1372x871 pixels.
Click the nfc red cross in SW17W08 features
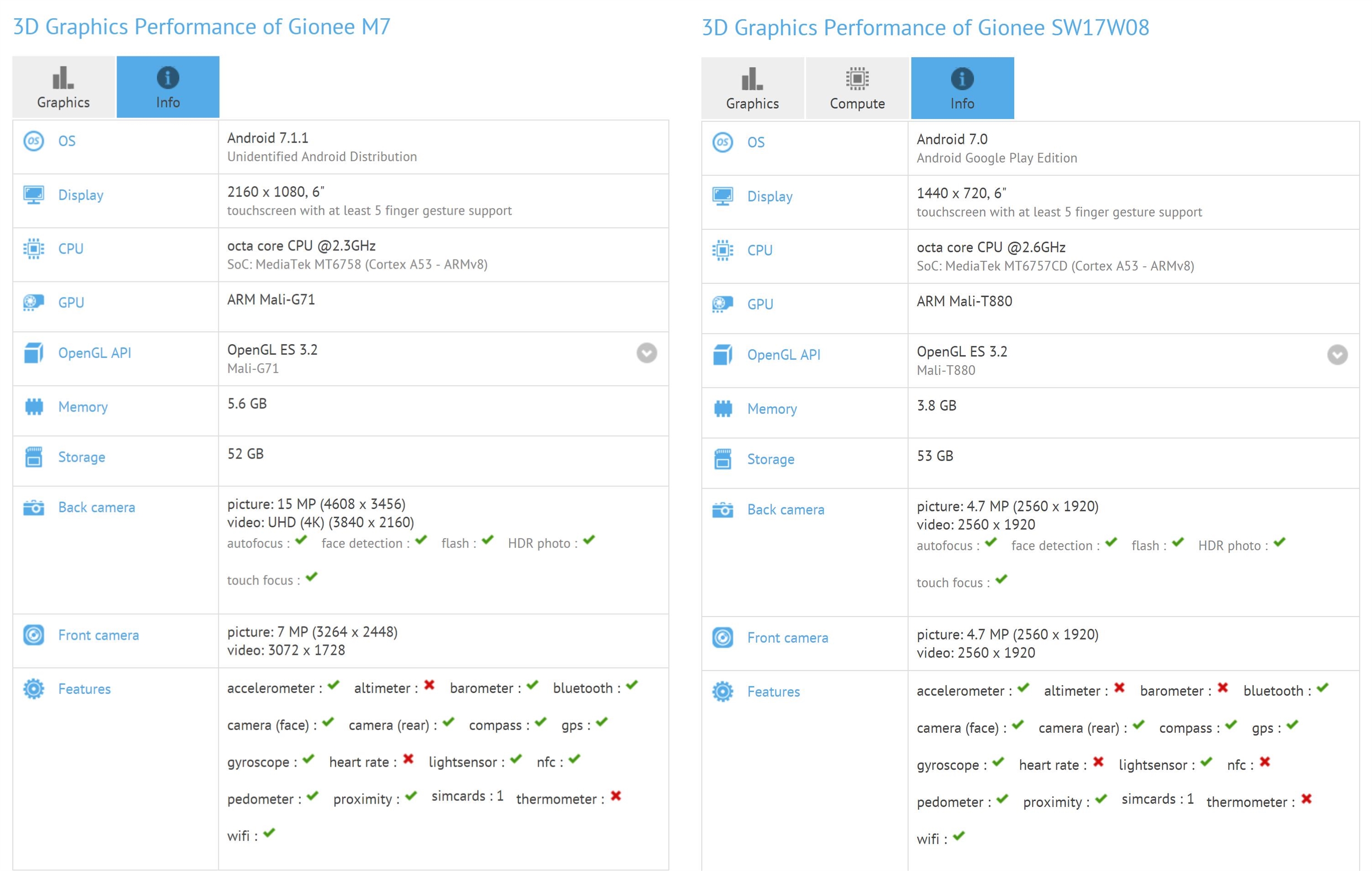pyautogui.click(x=1265, y=762)
